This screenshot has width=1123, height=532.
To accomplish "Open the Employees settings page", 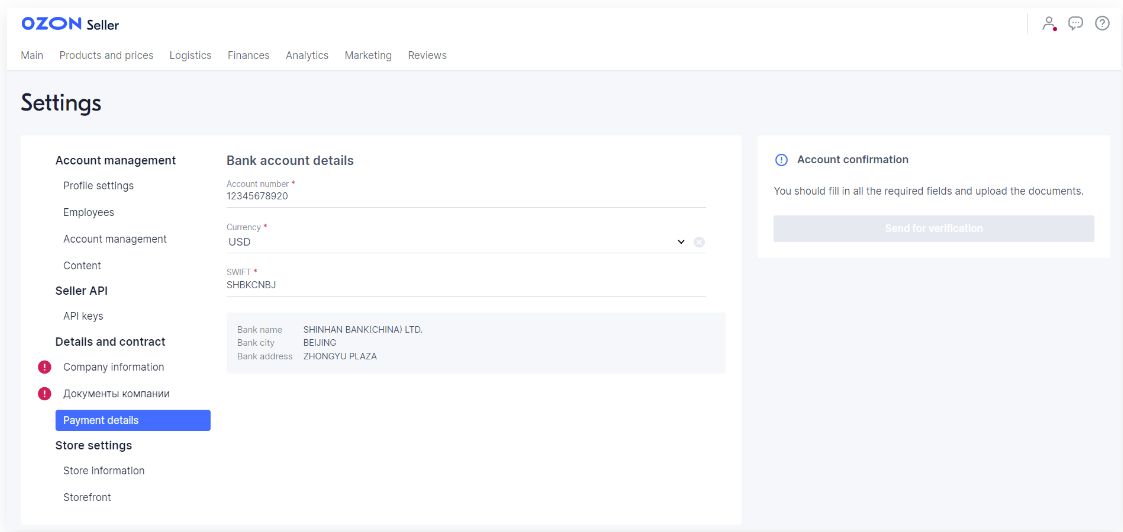I will pos(88,212).
